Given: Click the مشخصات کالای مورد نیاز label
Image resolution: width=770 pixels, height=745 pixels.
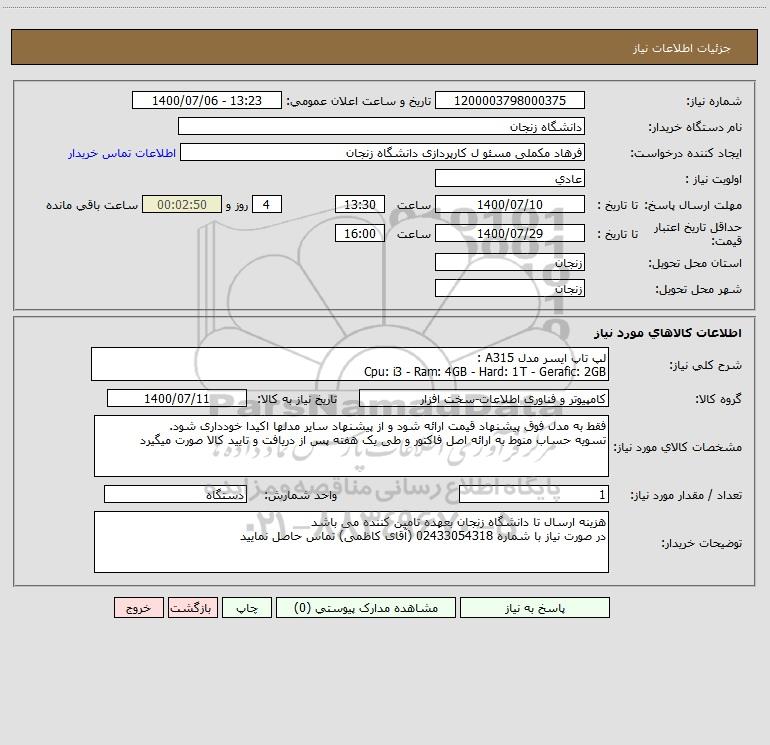Looking at the screenshot, I should click(x=678, y=447).
